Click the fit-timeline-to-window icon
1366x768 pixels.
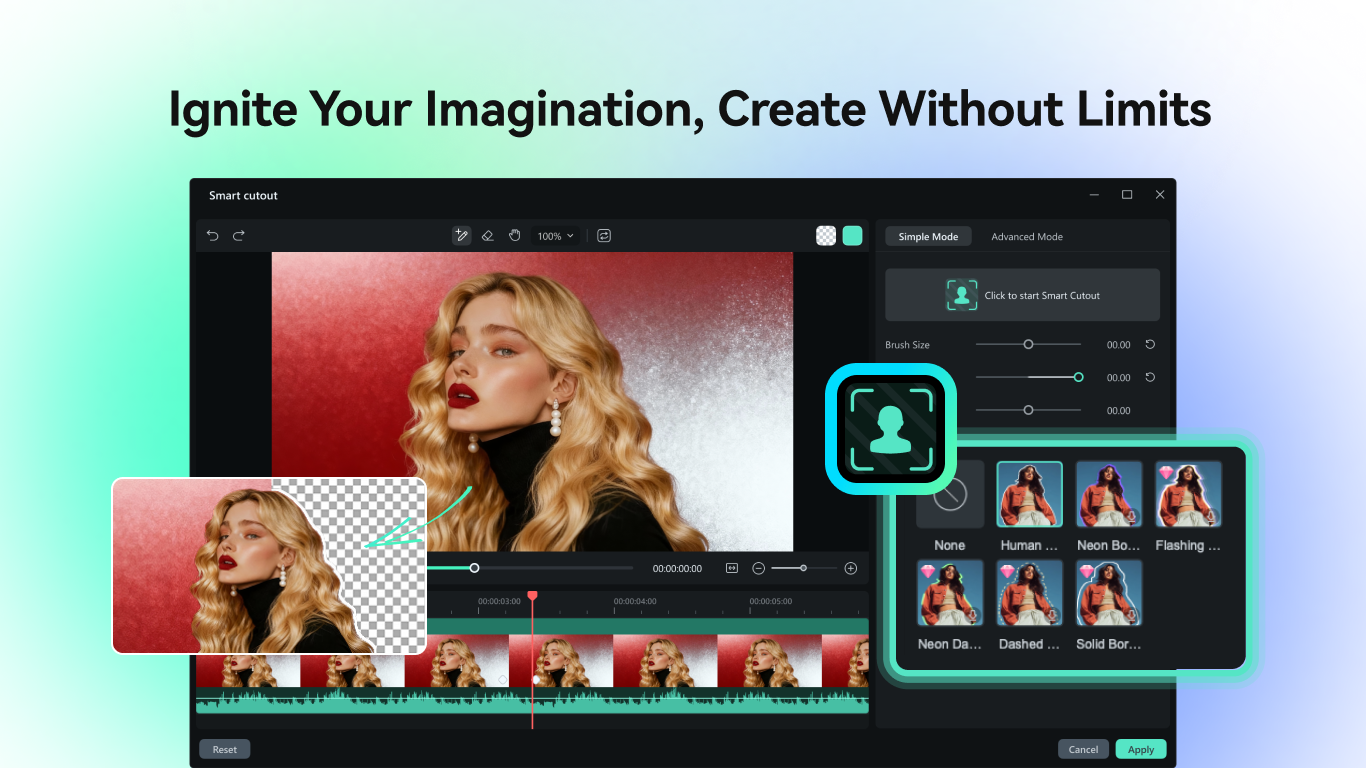[731, 567]
